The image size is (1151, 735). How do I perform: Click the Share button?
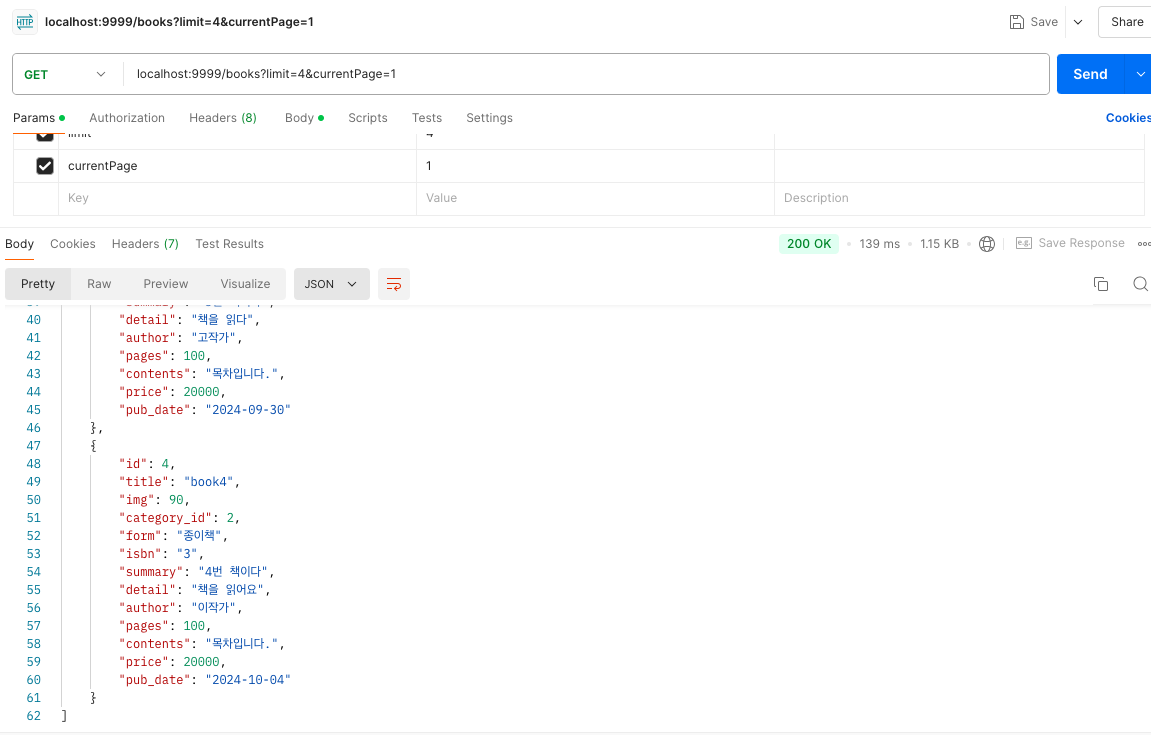[x=1127, y=22]
